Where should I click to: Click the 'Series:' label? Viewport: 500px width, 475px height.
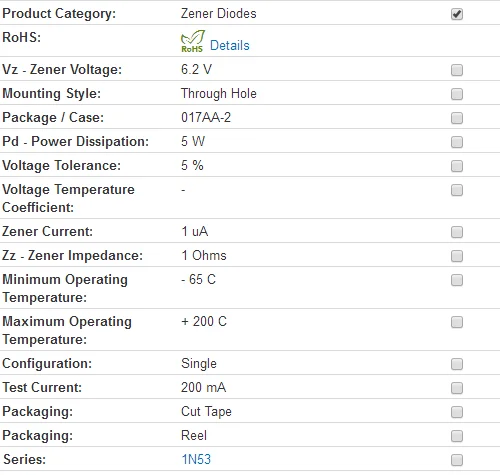[x=24, y=459]
